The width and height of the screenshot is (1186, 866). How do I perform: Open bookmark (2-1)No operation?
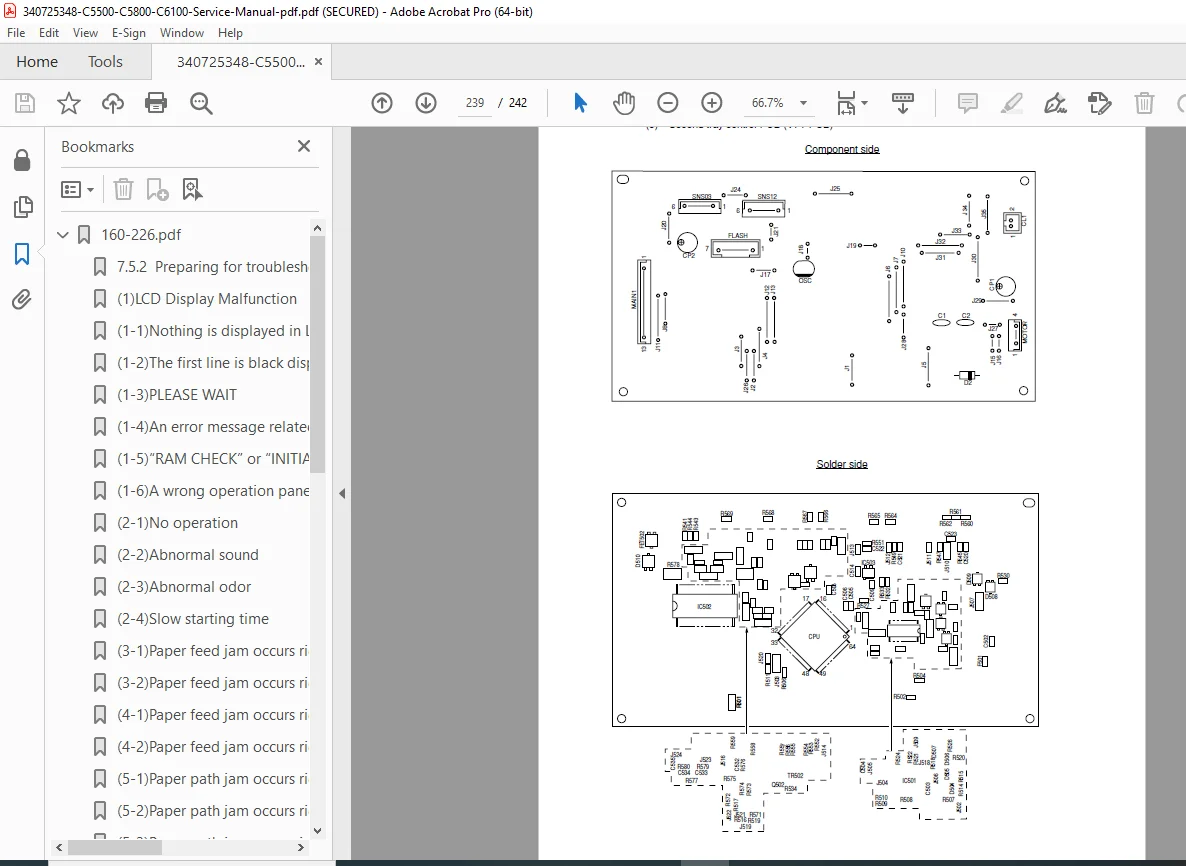(x=177, y=523)
